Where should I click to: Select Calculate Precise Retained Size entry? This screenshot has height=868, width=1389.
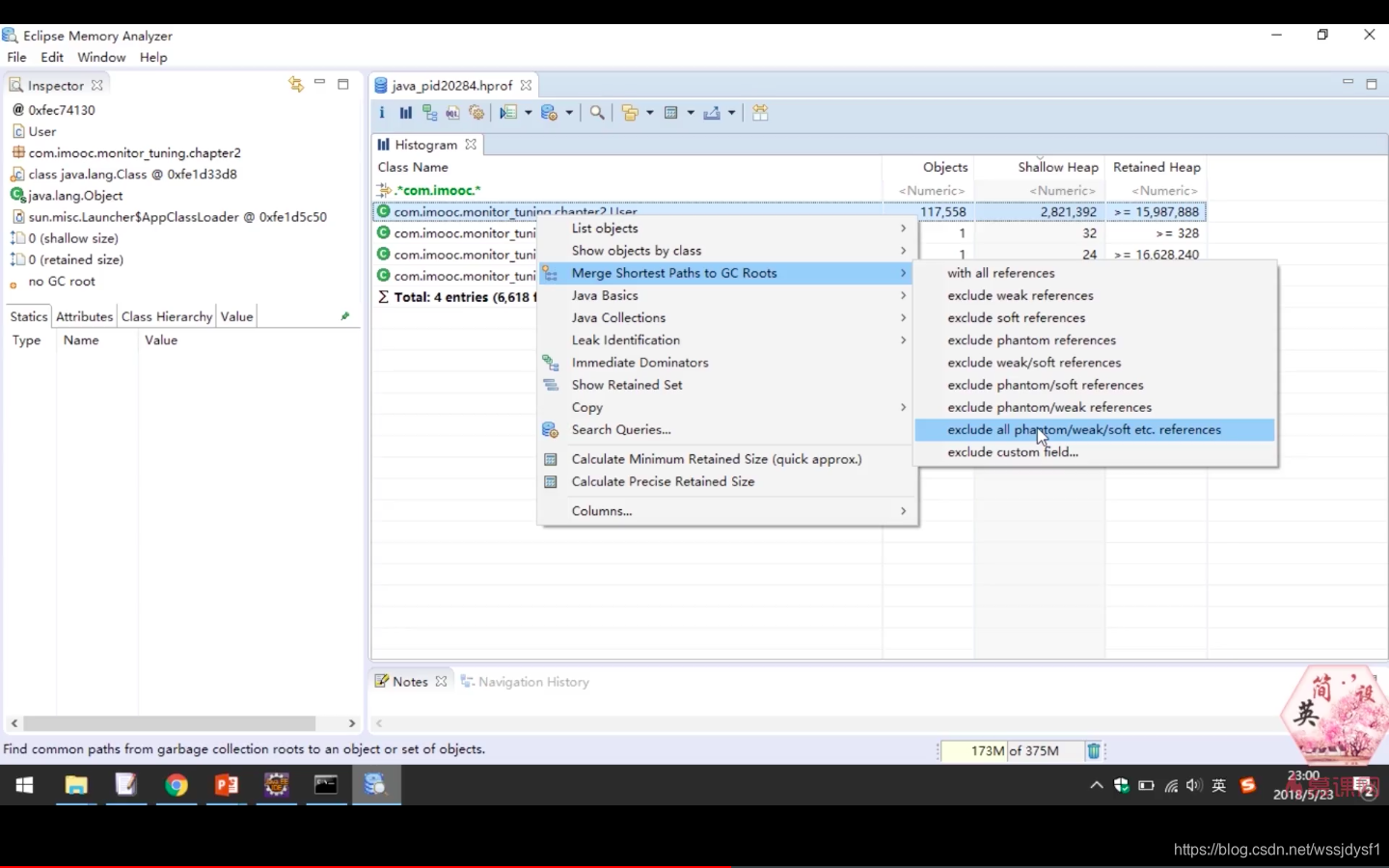727,482
